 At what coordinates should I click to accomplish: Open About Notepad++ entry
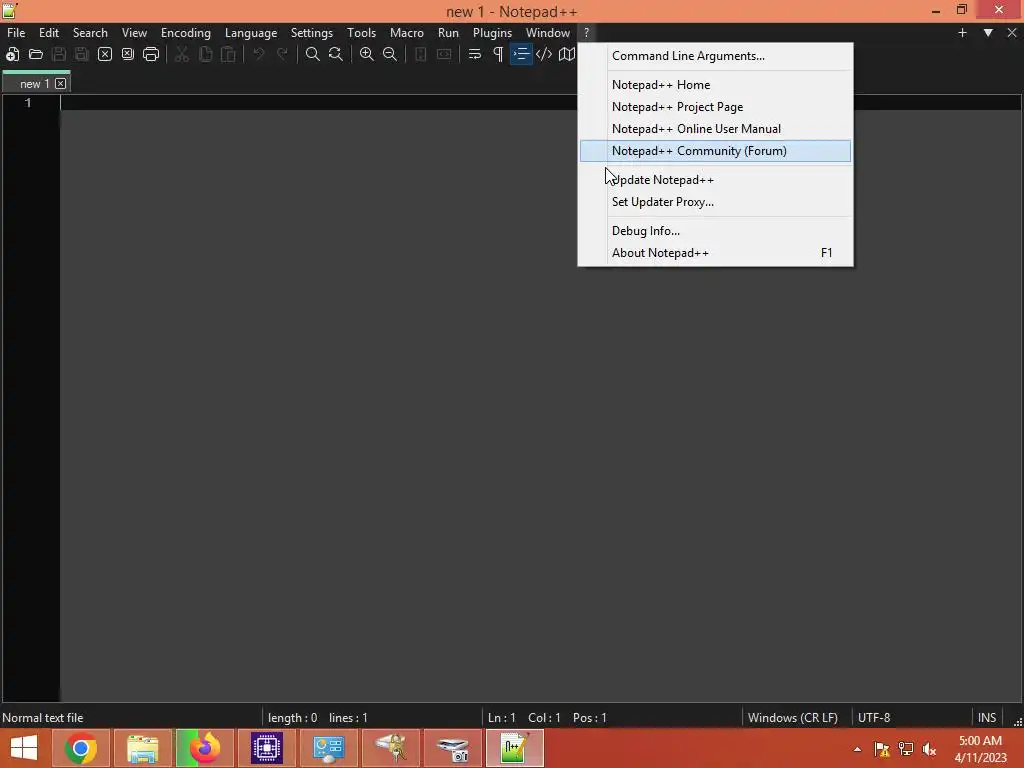coord(715,253)
